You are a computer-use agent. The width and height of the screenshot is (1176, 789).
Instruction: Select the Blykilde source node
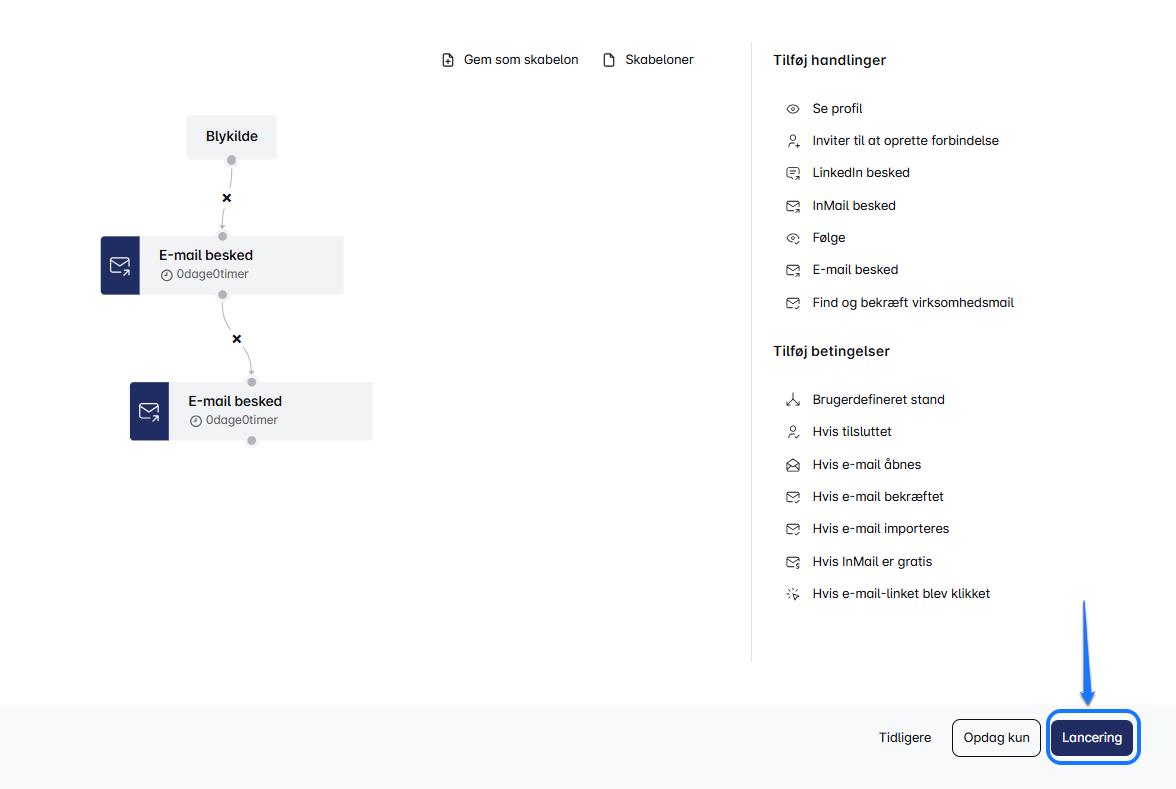(231, 136)
